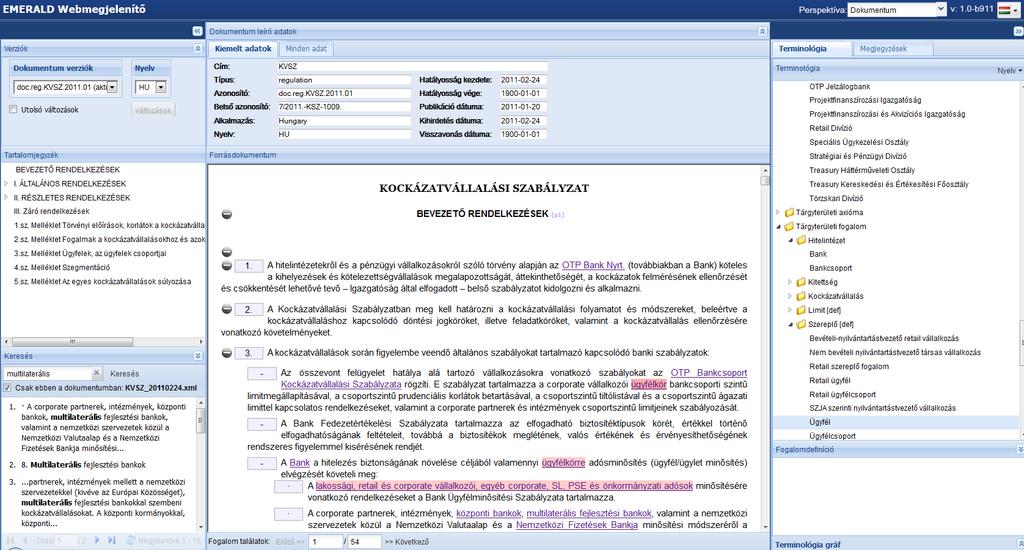Collapse paragraph 1 with its minus icon
The image size is (1024, 550).
tap(227, 266)
